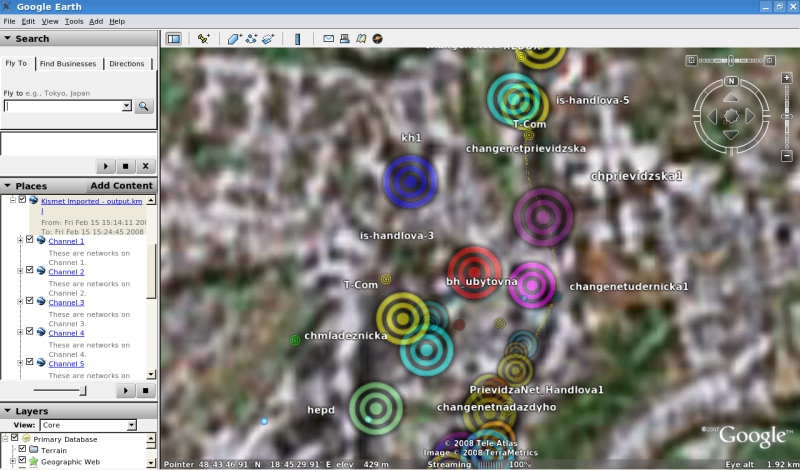800x470 pixels.
Task: Expand the Channel 5 tree node
Action: click(x=20, y=363)
